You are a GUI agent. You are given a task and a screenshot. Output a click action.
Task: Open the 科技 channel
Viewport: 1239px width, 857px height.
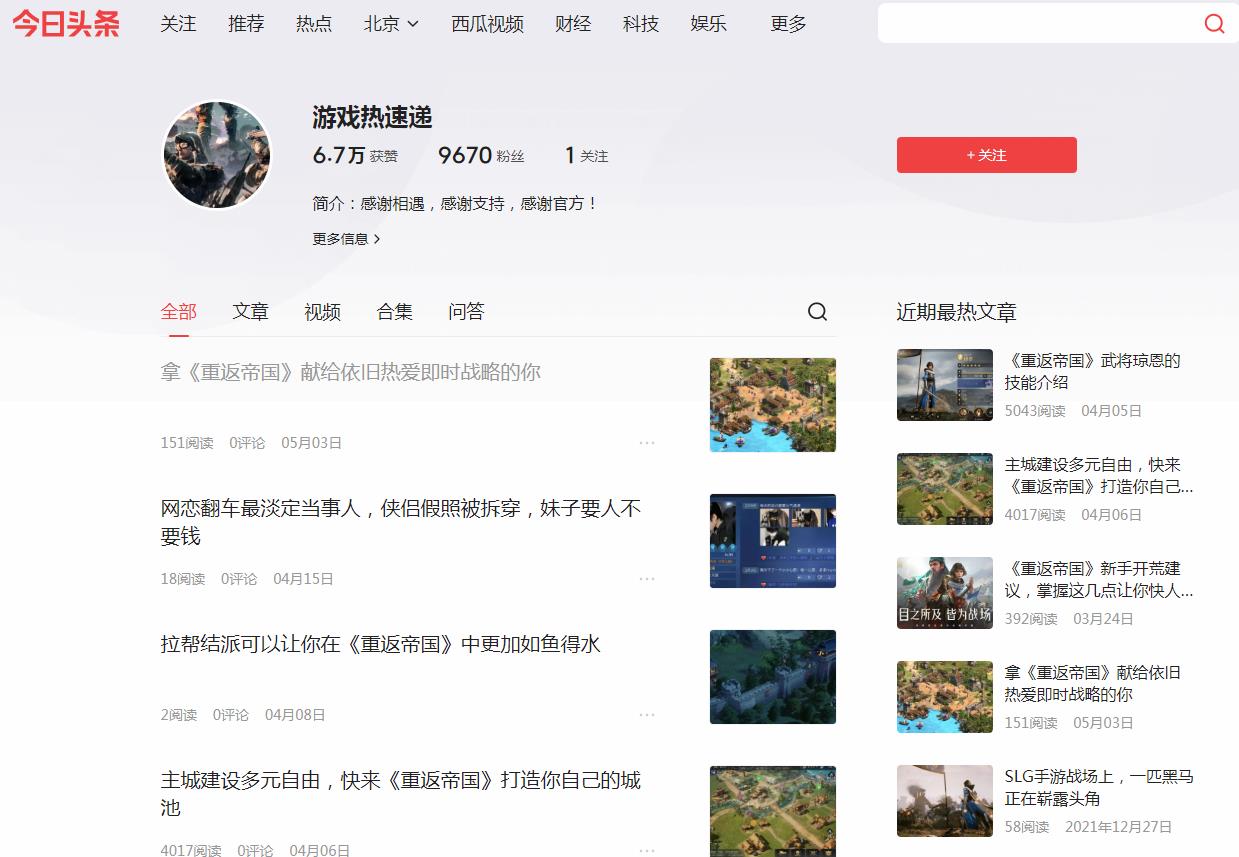coord(641,24)
